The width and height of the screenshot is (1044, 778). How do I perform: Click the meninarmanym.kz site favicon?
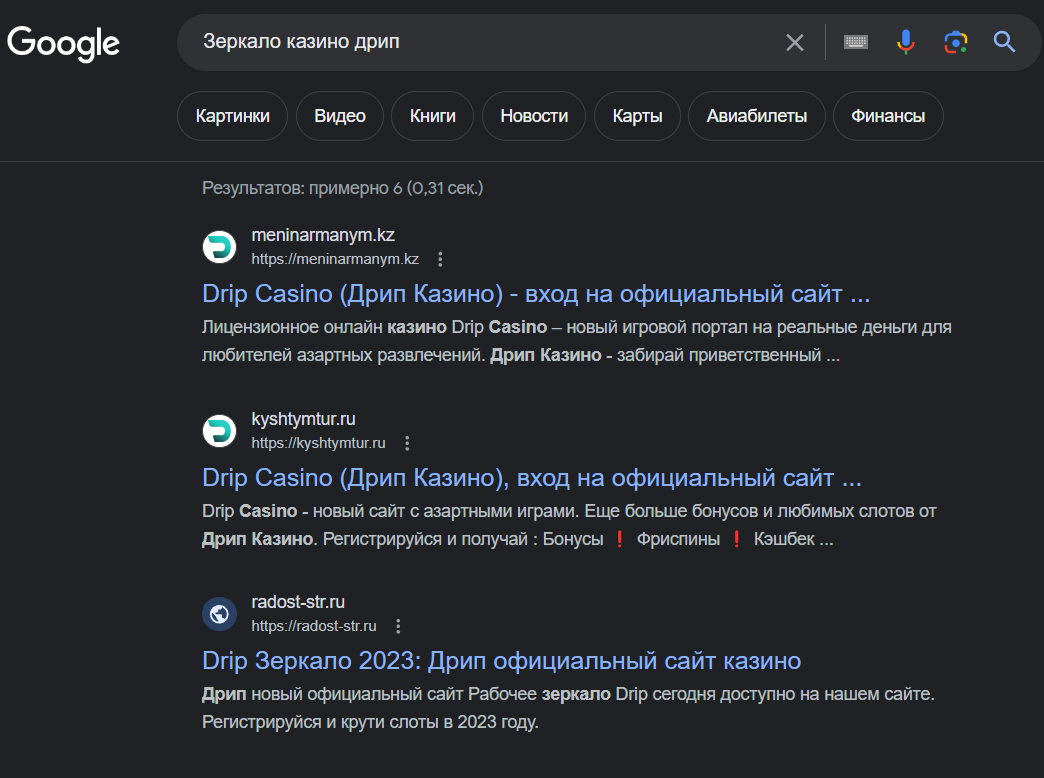coord(219,247)
